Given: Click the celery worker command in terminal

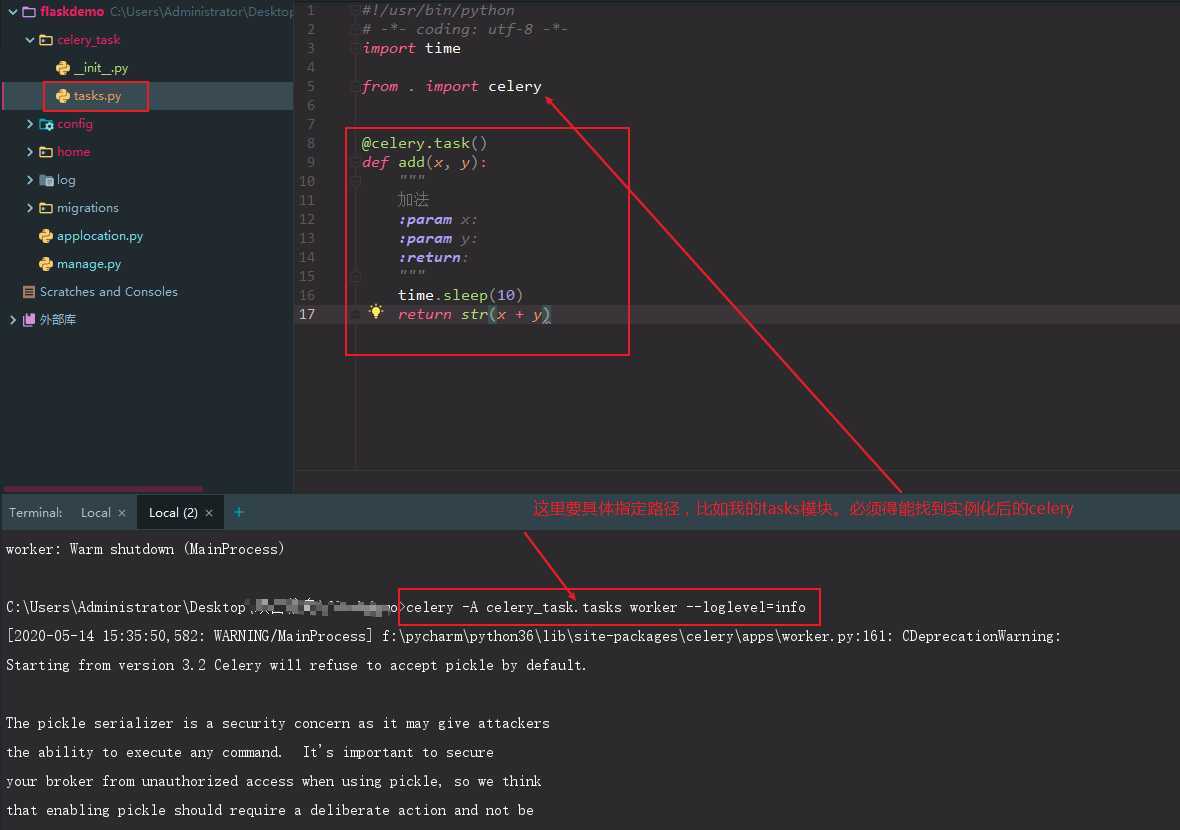Looking at the screenshot, I should pos(606,607).
